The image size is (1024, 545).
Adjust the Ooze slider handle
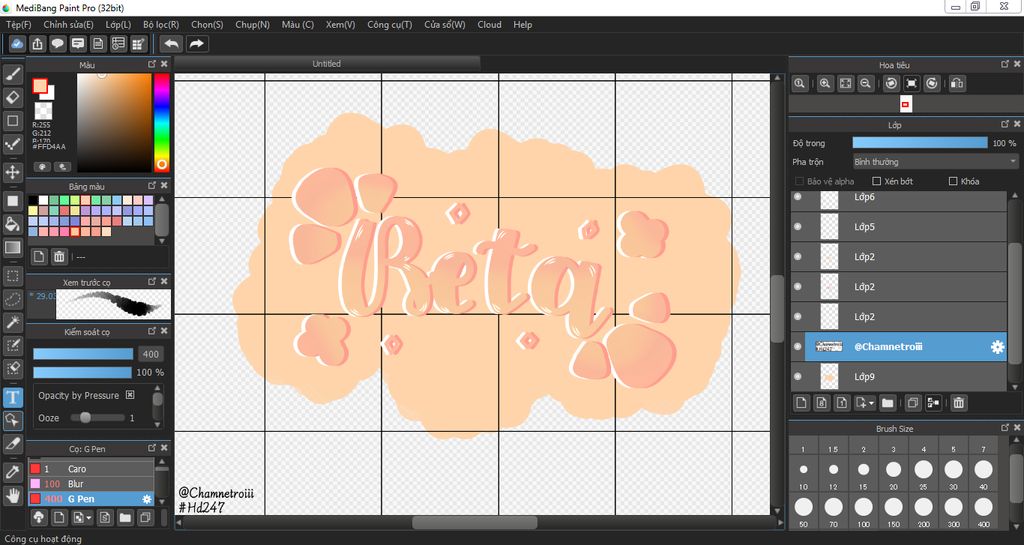click(85, 418)
